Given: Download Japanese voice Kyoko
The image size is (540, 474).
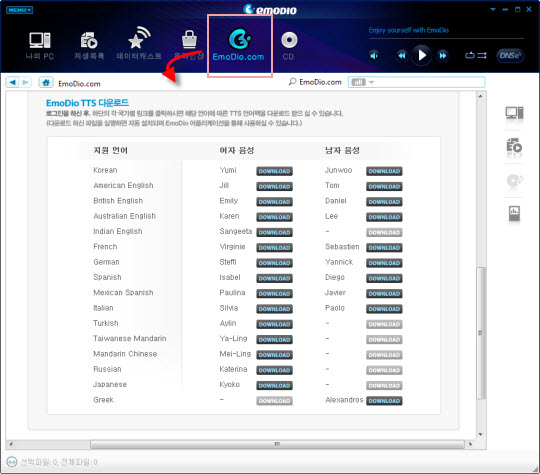Looking at the screenshot, I should point(274,386).
